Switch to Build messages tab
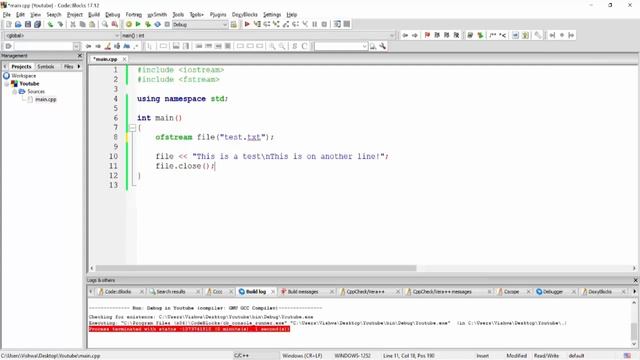Viewport: 640px width, 360px height. [x=303, y=291]
